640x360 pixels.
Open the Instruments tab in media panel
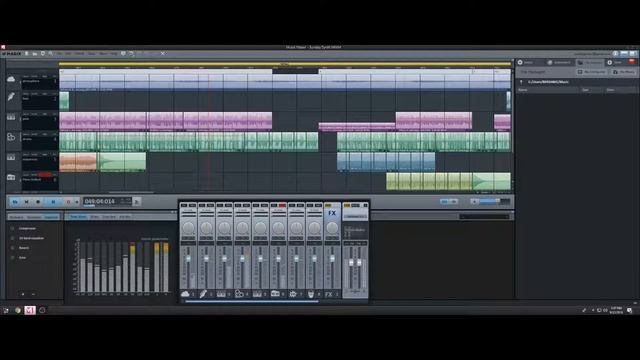[x=559, y=62]
